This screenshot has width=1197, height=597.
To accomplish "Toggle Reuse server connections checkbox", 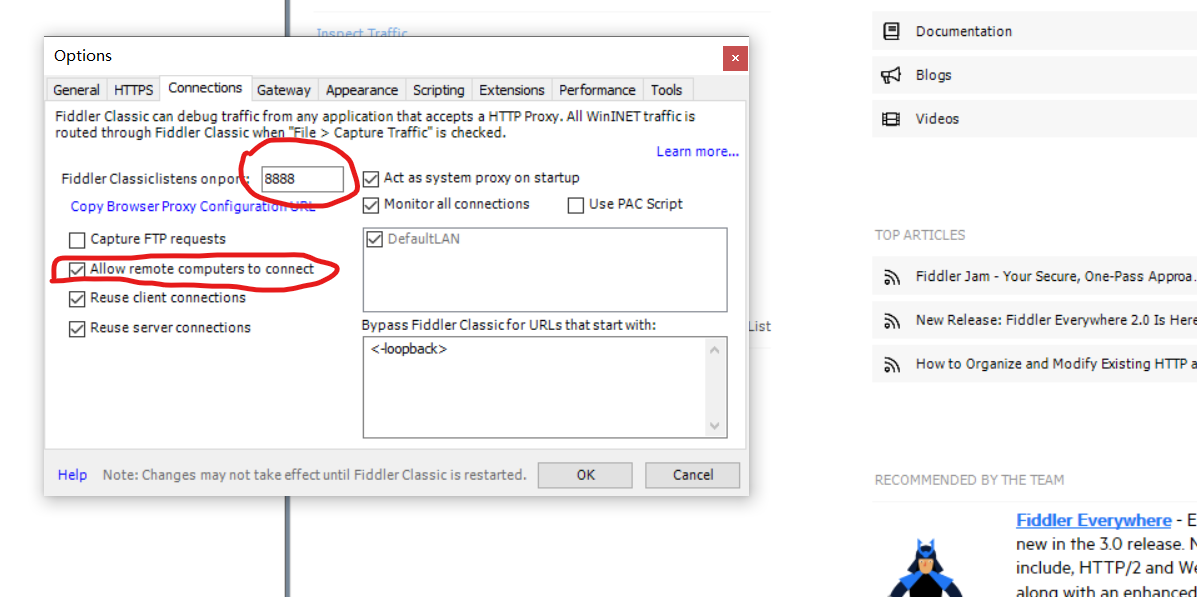I will pos(76,329).
